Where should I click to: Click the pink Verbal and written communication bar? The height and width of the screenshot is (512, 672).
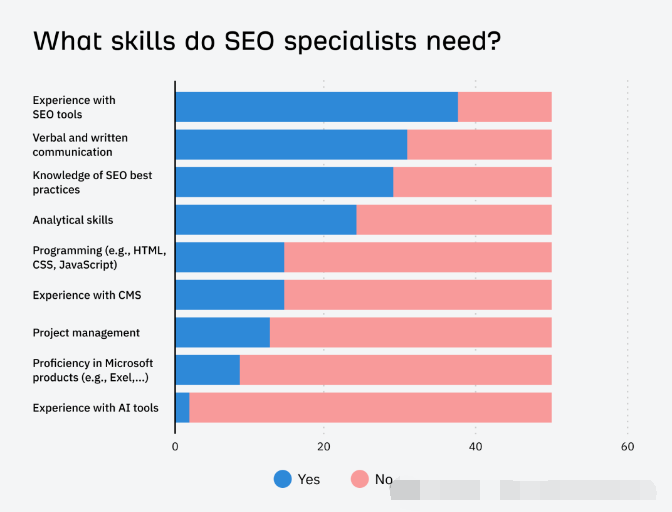click(479, 145)
